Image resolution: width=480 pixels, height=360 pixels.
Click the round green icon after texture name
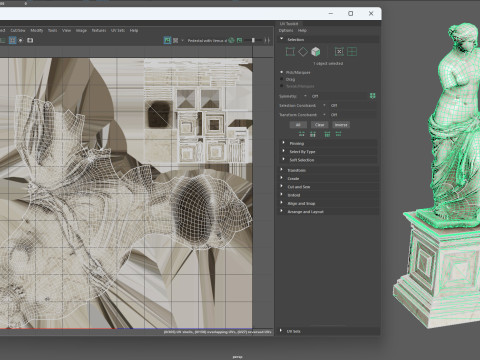(231, 40)
